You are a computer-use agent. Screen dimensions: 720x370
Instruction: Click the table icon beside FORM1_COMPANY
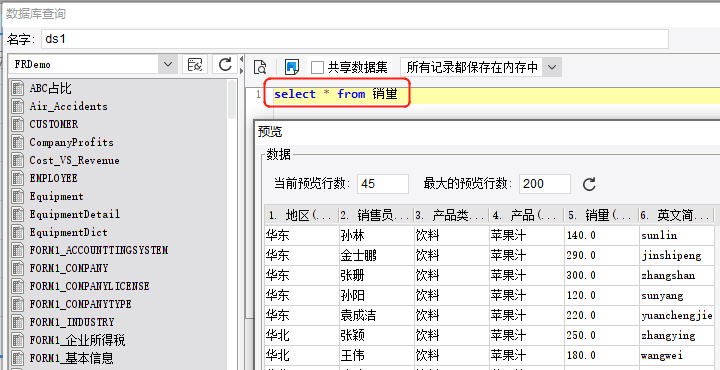[18, 268]
